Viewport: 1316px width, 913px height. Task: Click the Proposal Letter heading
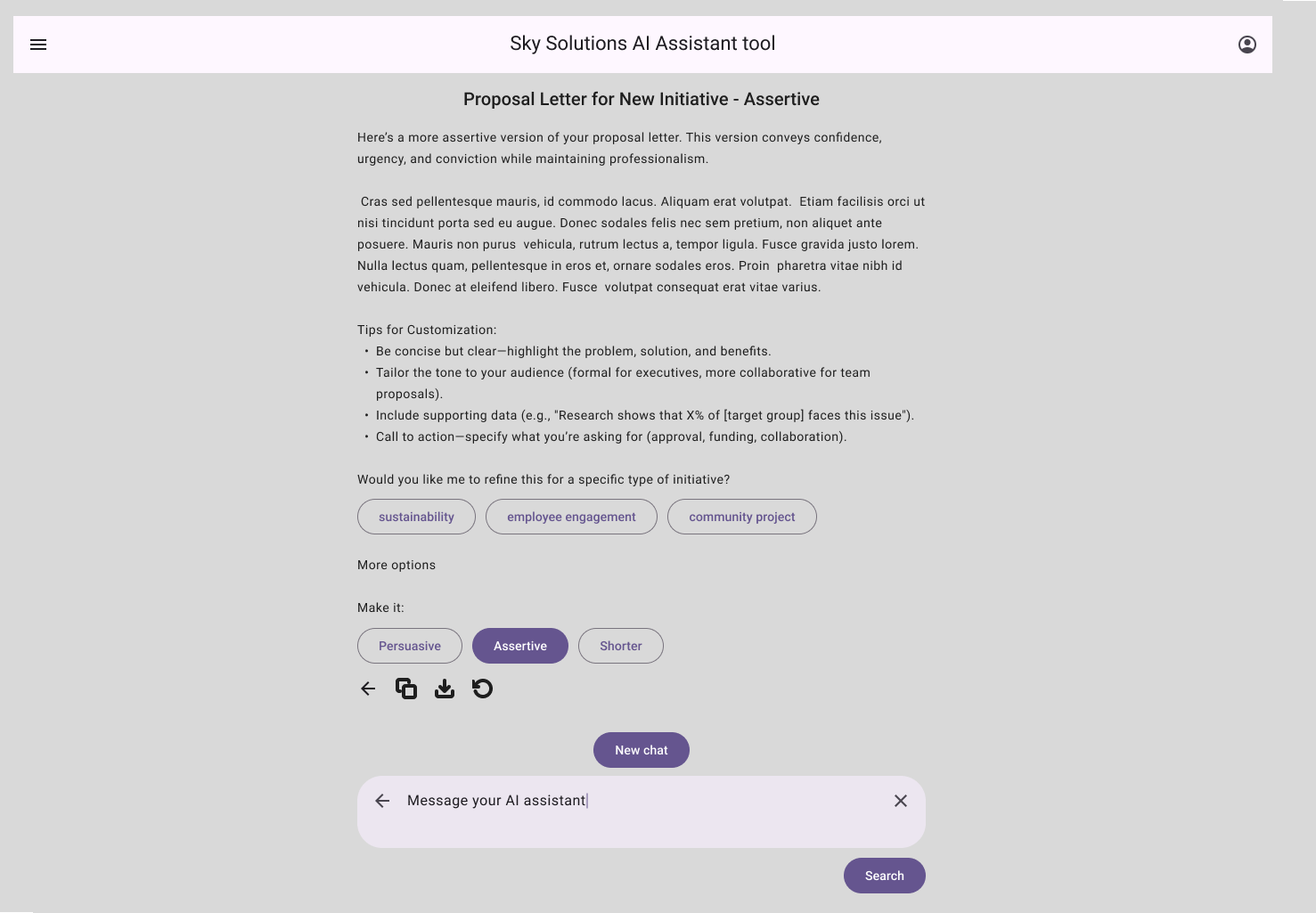(x=642, y=99)
